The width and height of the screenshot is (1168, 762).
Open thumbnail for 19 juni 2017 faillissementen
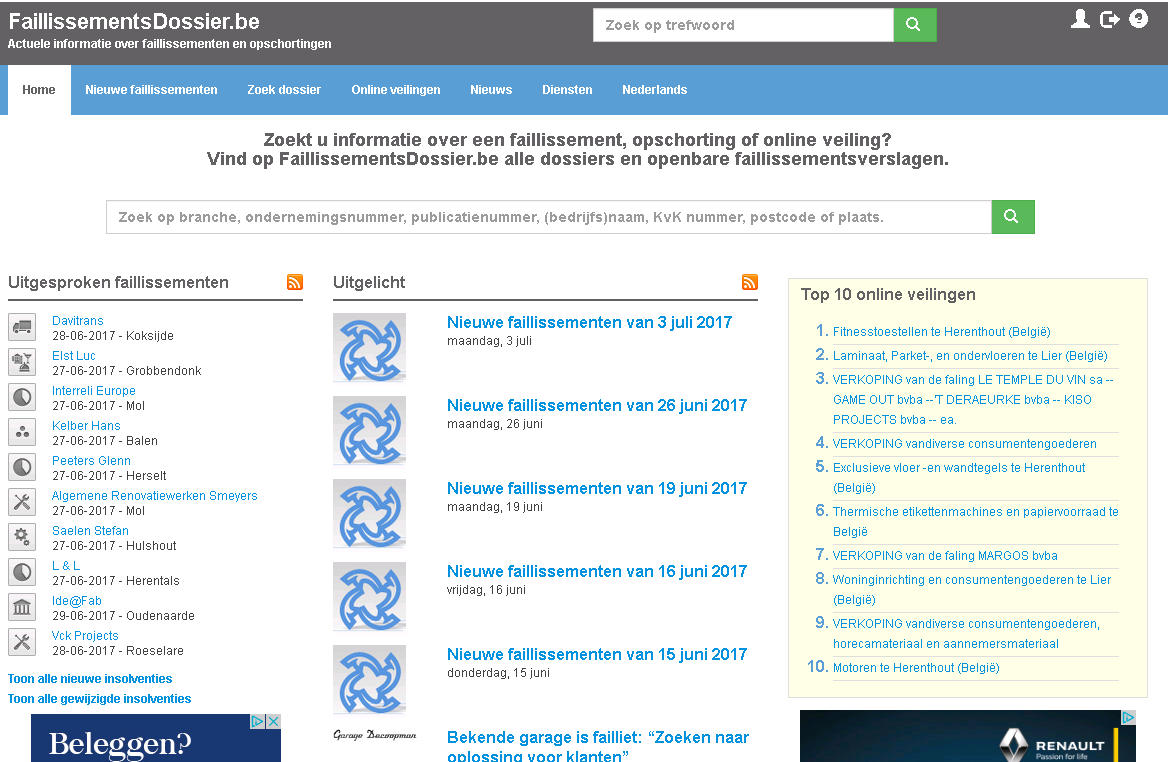coord(369,514)
